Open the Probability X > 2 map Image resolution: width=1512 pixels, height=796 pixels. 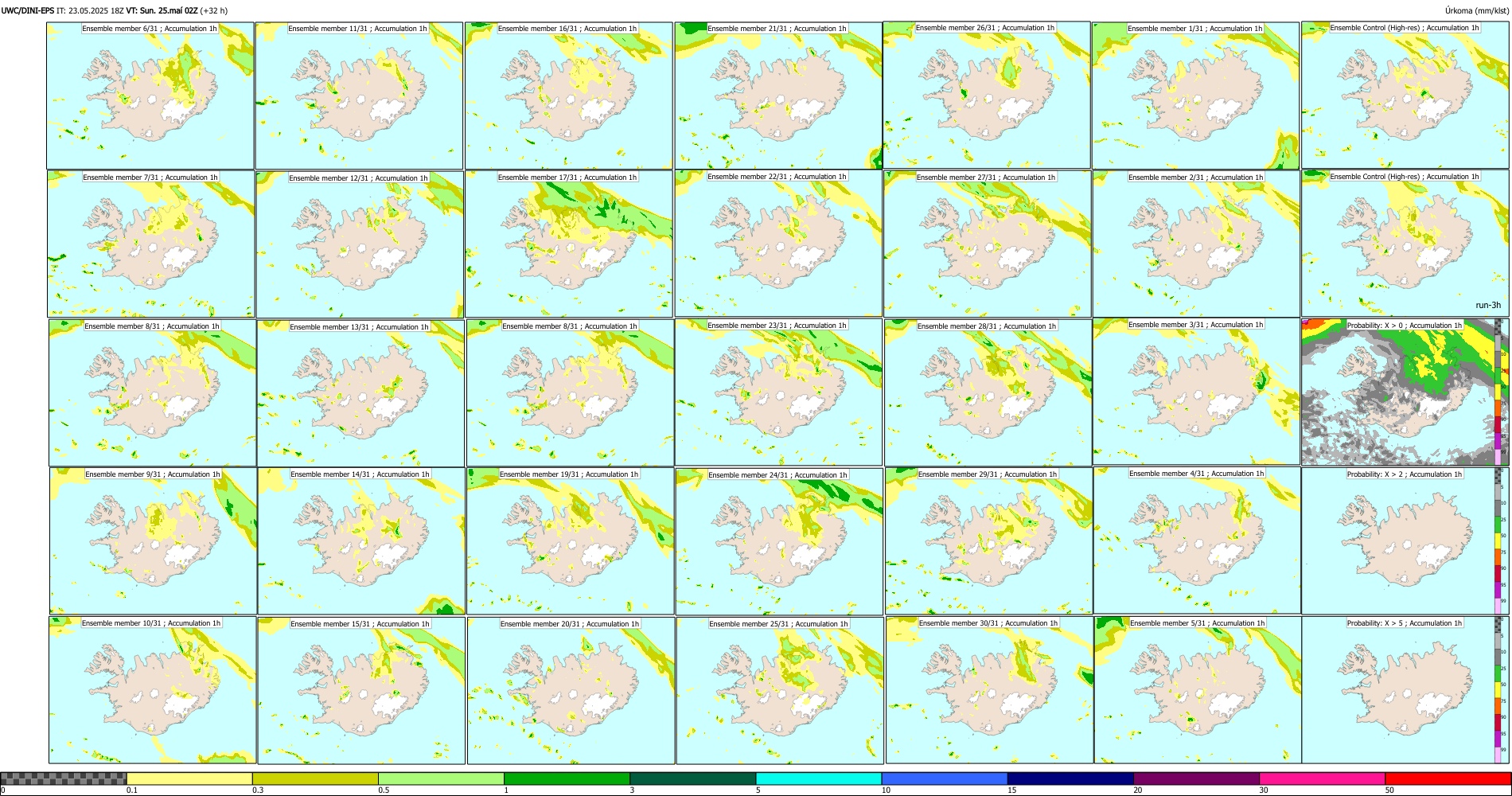click(x=1405, y=540)
